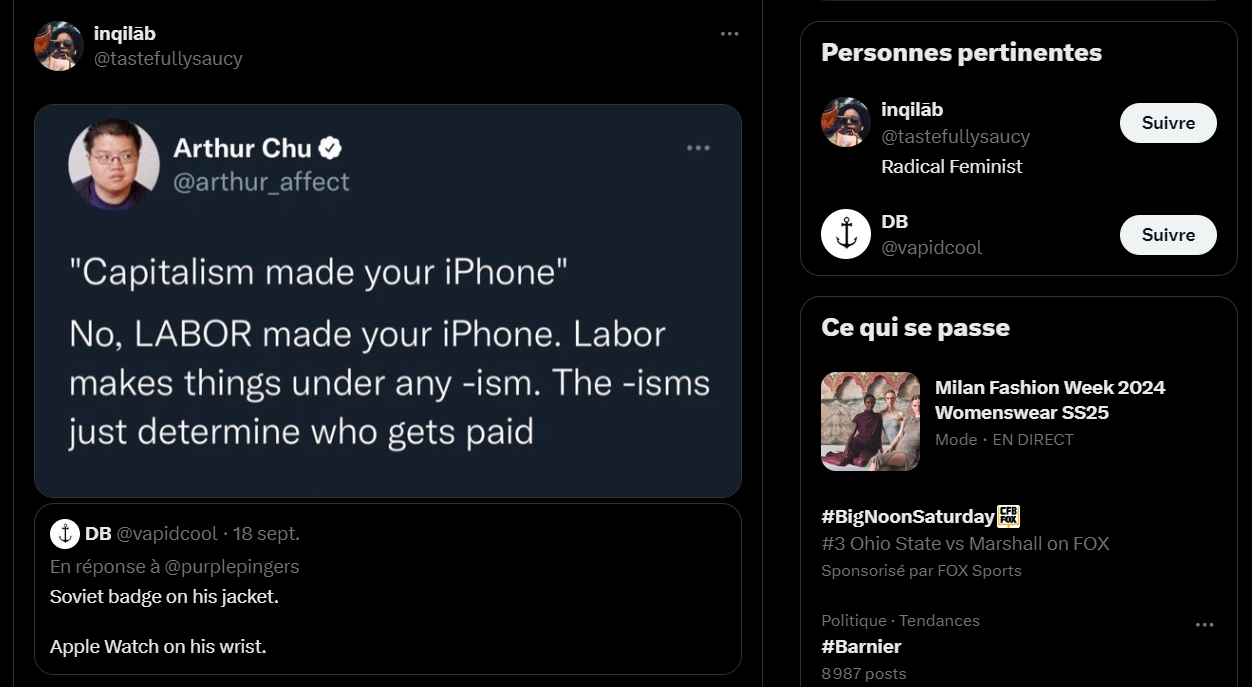Open the tweet's three-dot more menu
This screenshot has height=687, width=1252.
[730, 34]
